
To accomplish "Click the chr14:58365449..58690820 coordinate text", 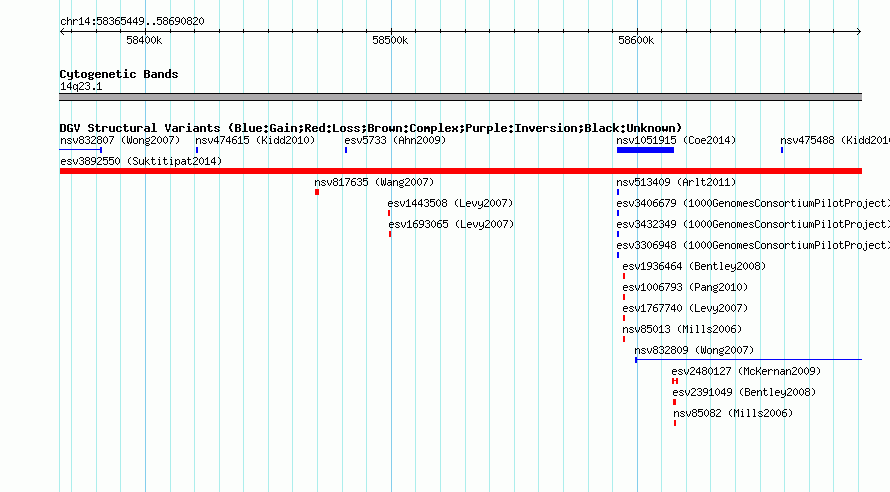I will (132, 22).
